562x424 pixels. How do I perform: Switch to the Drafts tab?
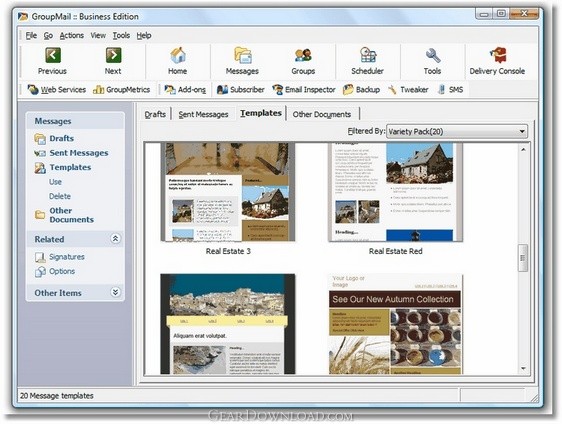[155, 114]
